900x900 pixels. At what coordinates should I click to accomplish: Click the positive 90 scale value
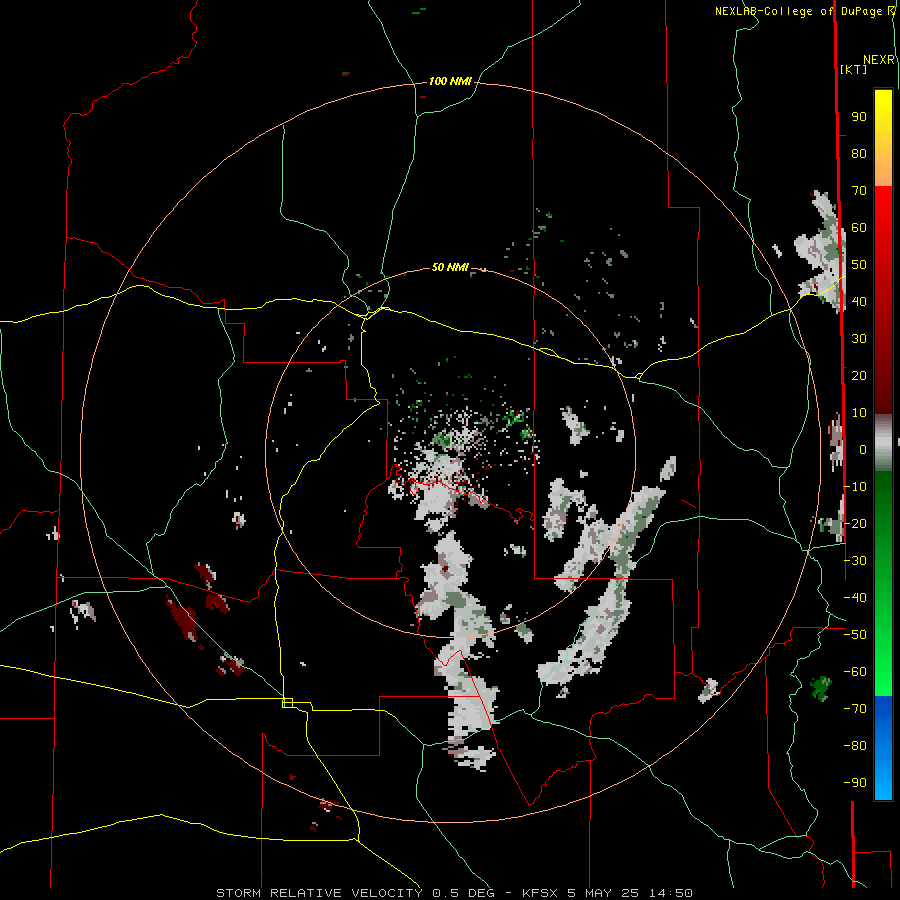(x=859, y=117)
